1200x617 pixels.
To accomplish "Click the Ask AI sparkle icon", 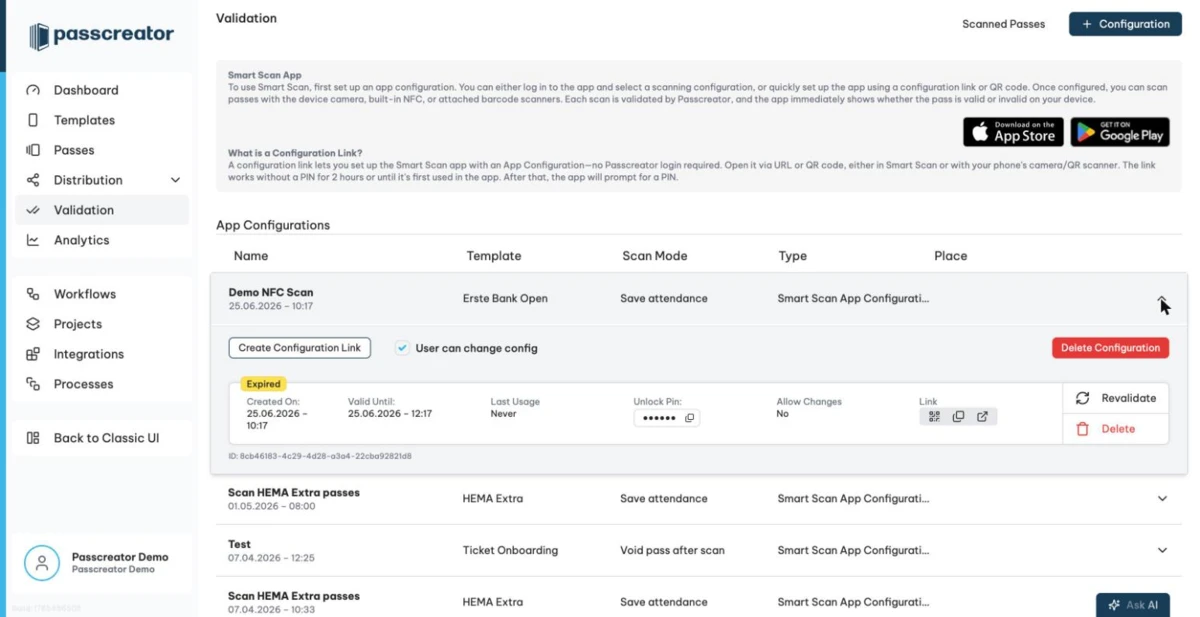I will tap(1114, 605).
